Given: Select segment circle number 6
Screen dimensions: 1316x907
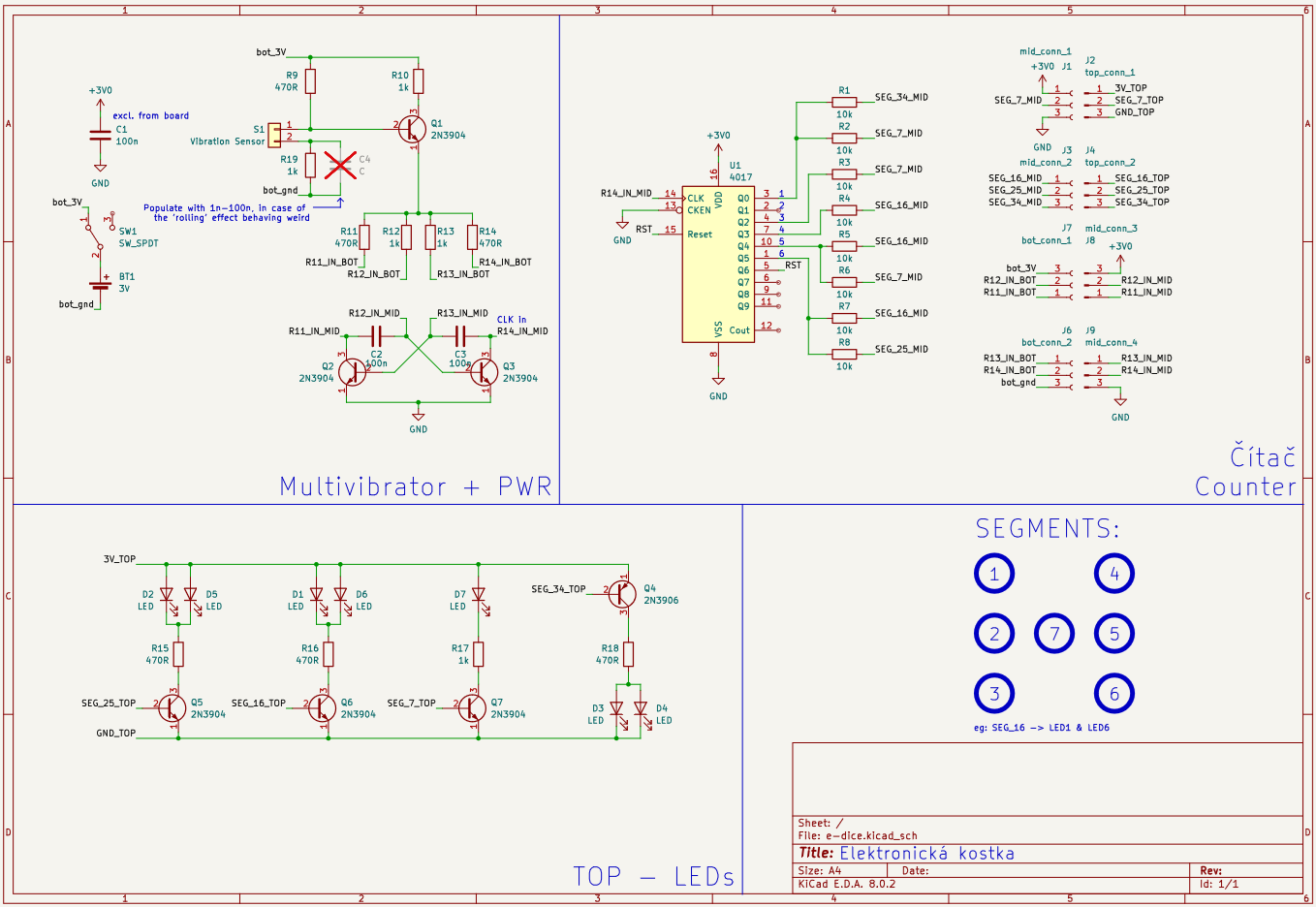Looking at the screenshot, I should pos(1114,694).
